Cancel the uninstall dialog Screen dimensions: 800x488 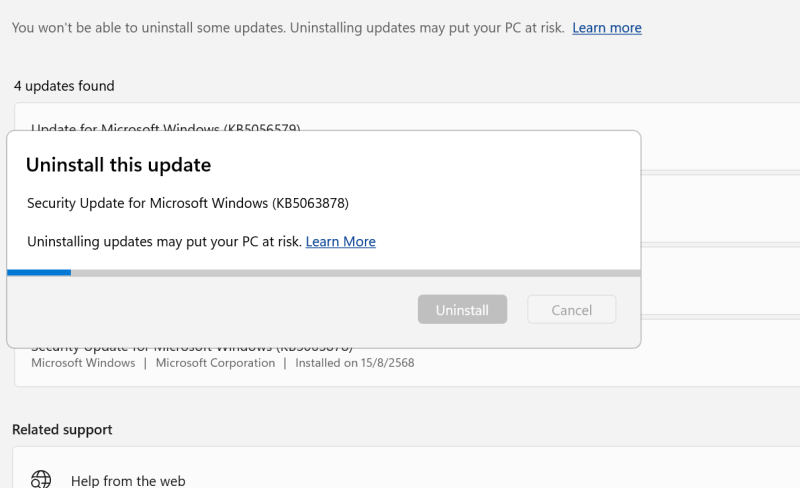571,309
